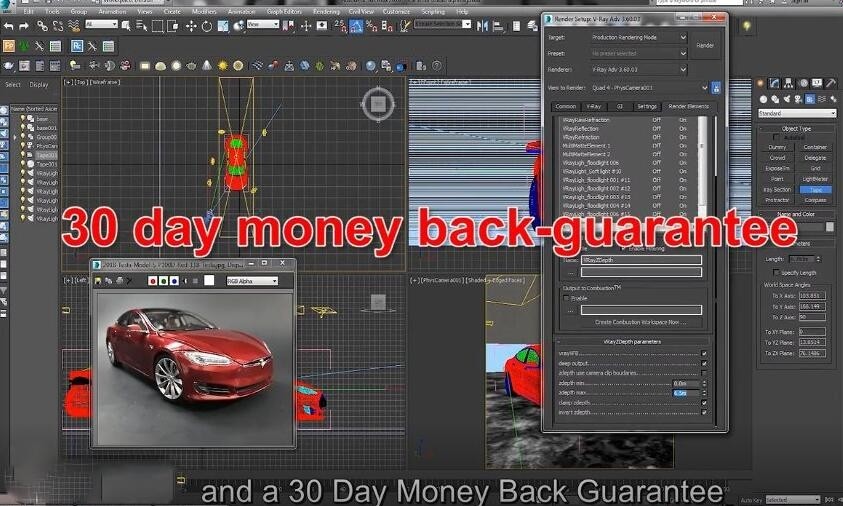
Task: Toggle the Enable Filtering checkbox
Action: coord(624,249)
